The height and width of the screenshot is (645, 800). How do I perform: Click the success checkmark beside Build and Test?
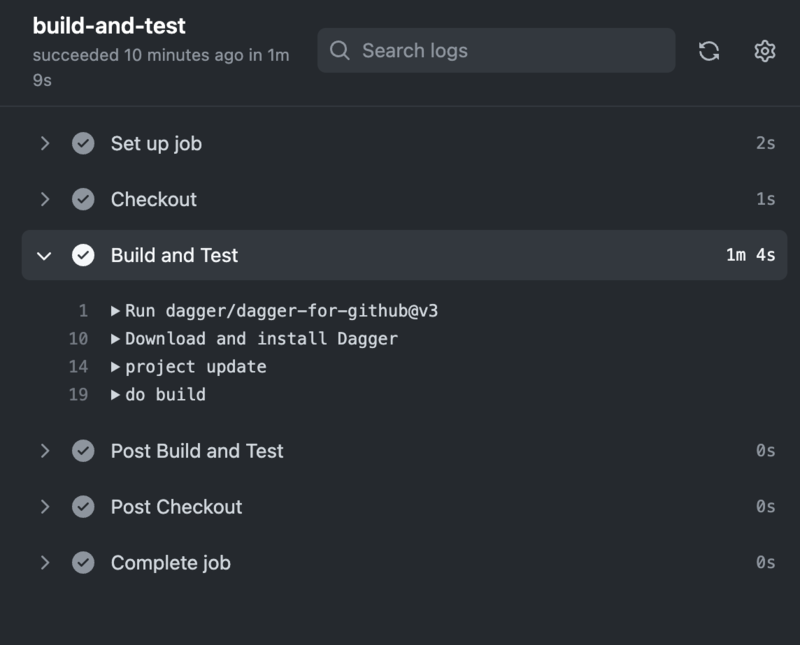tap(82, 253)
